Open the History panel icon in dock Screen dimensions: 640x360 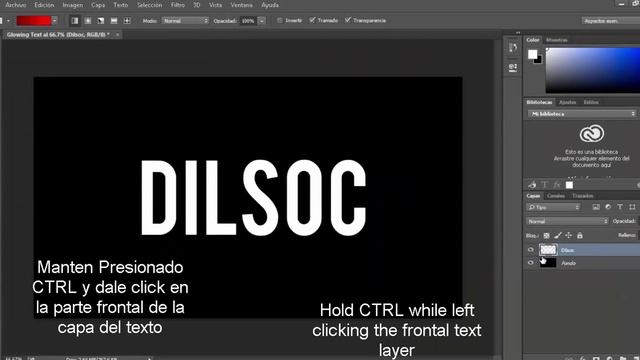point(513,48)
